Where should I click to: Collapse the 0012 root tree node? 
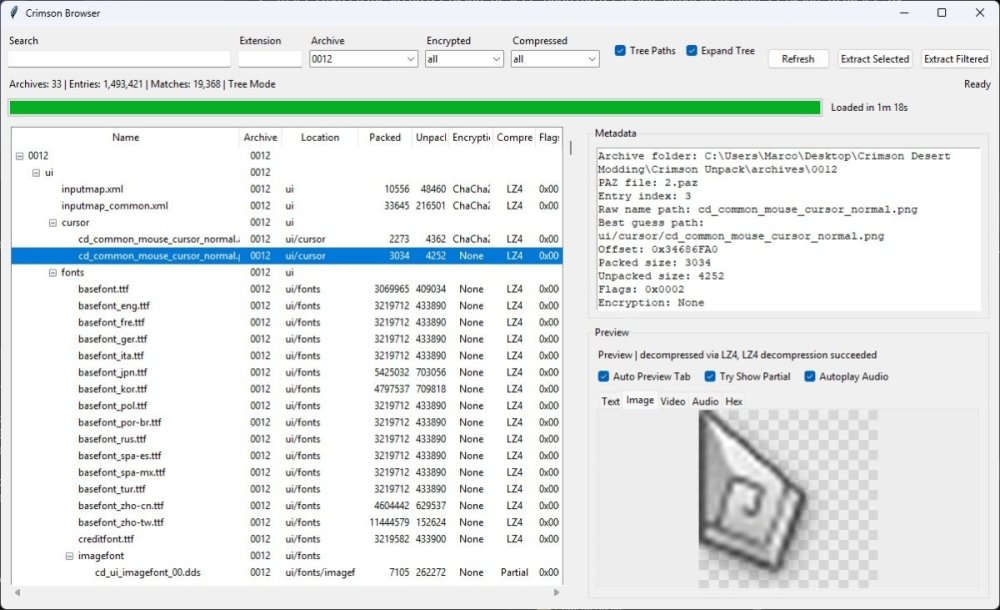pyautogui.click(x=20, y=156)
